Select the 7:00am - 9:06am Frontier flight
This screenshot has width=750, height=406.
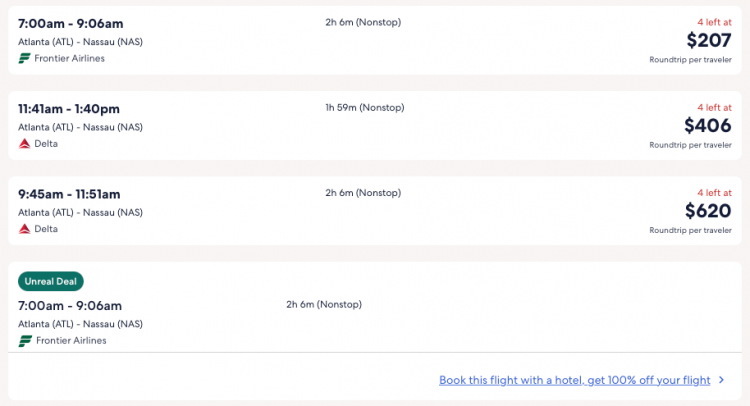click(x=71, y=23)
